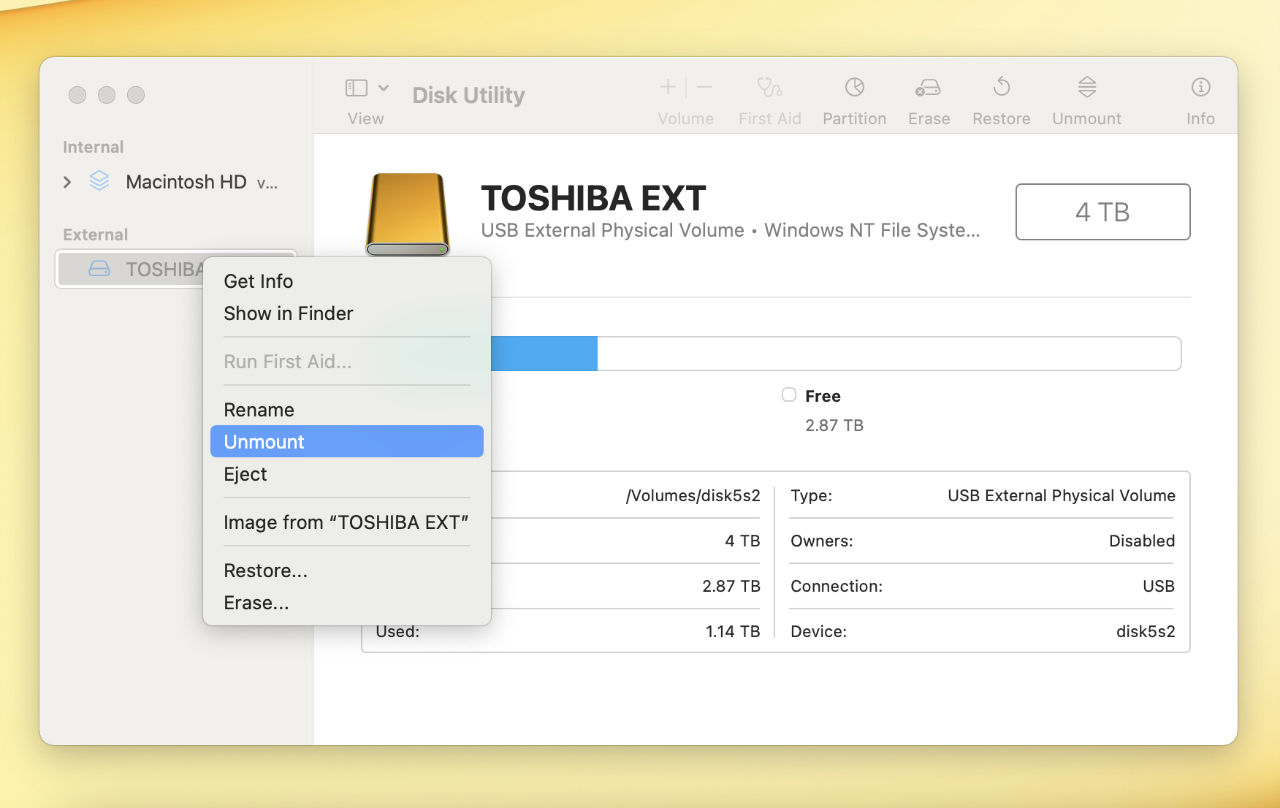Click the /Volumes/disk5s2 mount point value

tap(693, 495)
